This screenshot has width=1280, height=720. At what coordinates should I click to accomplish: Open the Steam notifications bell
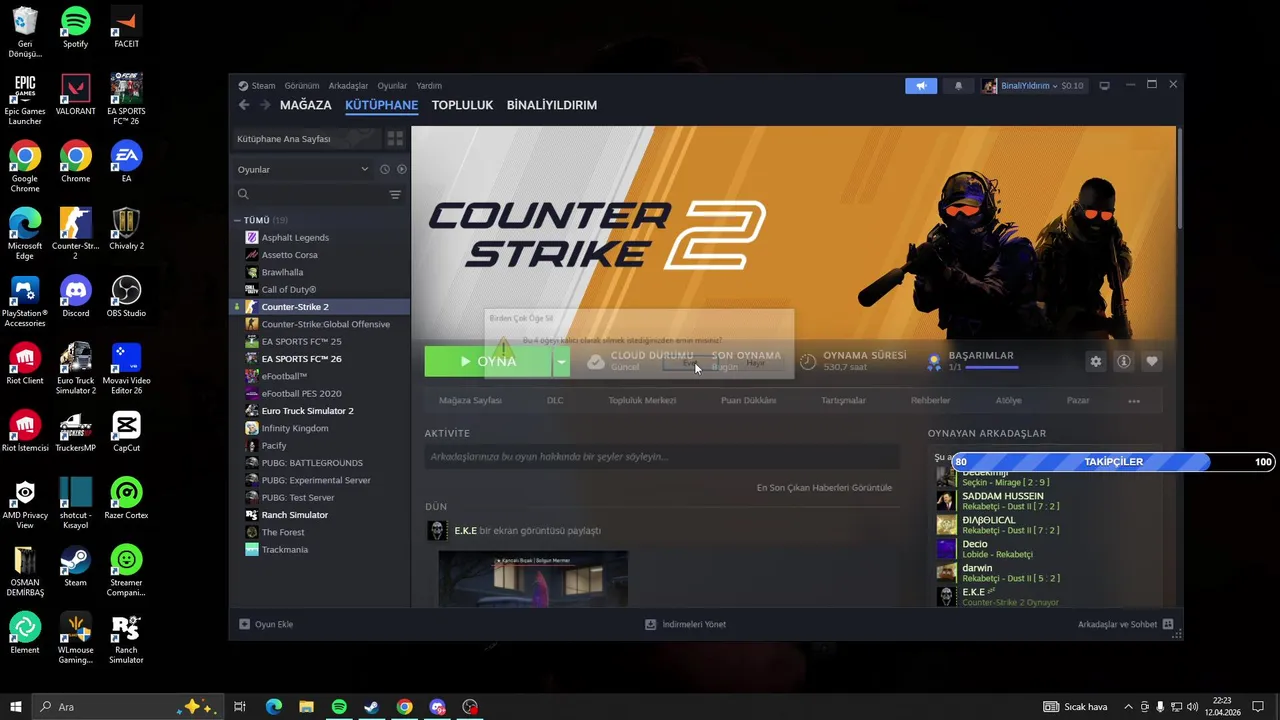click(x=958, y=86)
